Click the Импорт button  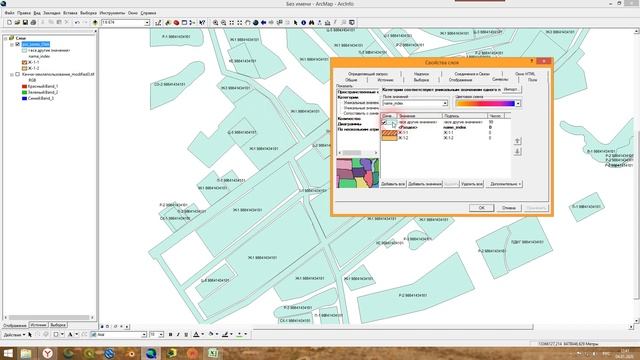[511, 89]
